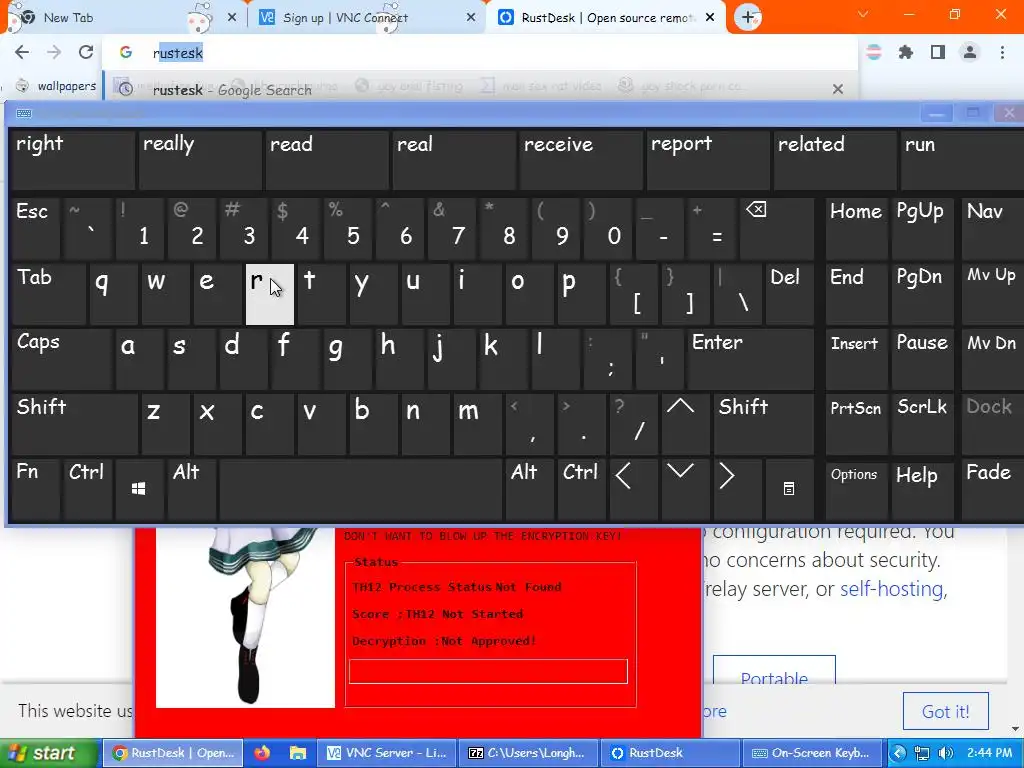Viewport: 1024px width, 768px height.
Task: Remove the rustesk suggestion with the X
Action: pyautogui.click(x=838, y=89)
